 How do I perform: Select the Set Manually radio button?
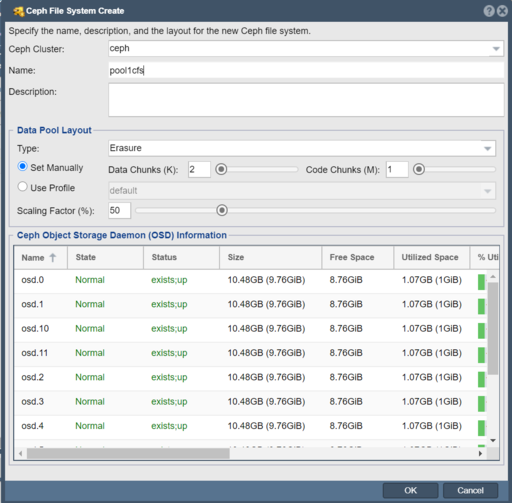coord(22,166)
